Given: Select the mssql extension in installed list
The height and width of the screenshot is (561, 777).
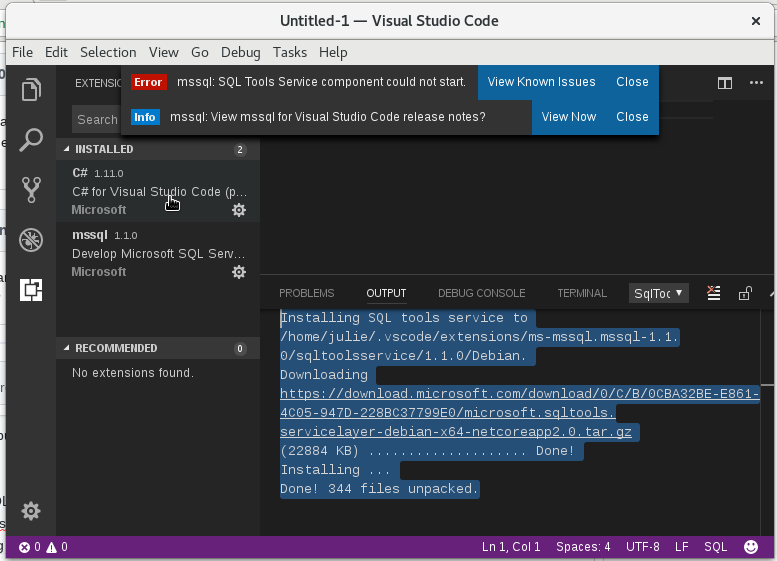Looking at the screenshot, I should tap(158, 253).
